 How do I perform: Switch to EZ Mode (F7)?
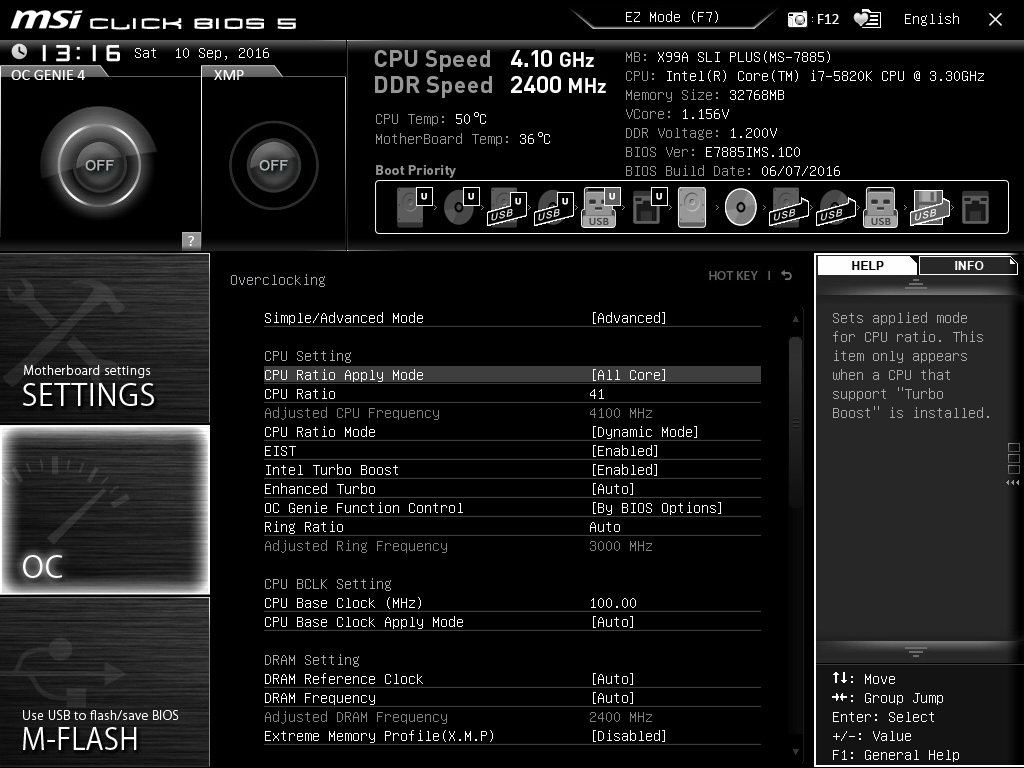pyautogui.click(x=672, y=18)
